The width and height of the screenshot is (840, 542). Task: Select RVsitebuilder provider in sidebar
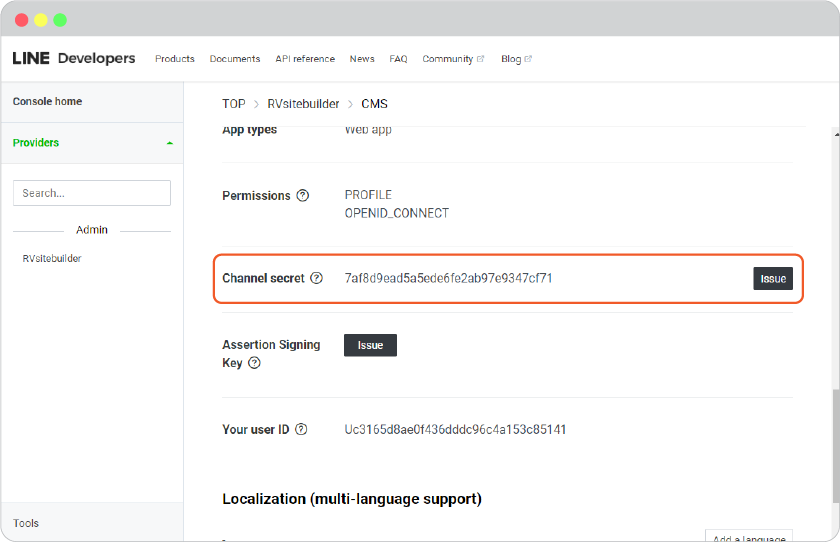click(52, 259)
